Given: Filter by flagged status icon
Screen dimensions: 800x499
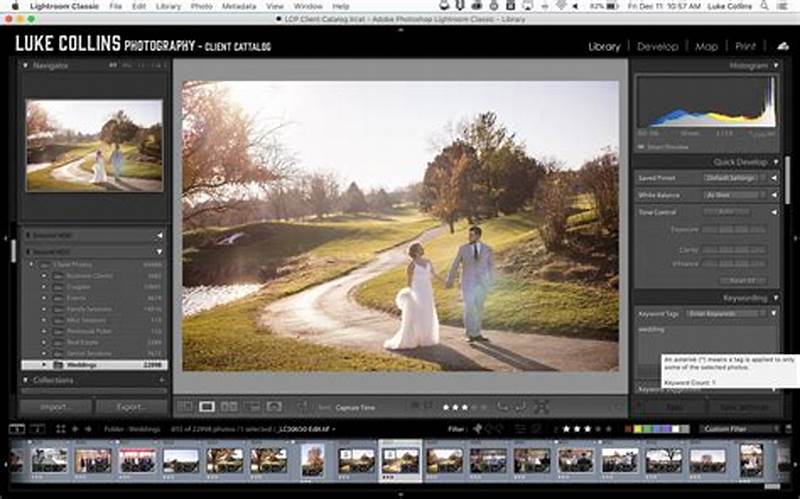Looking at the screenshot, I should [478, 429].
